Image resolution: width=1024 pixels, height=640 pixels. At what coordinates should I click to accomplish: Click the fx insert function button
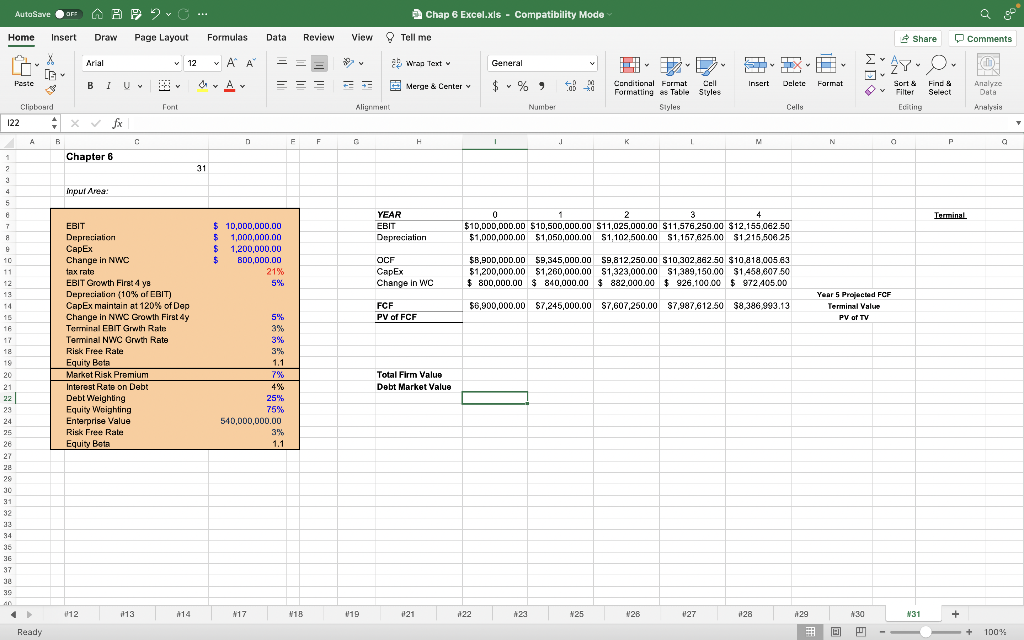click(x=118, y=123)
